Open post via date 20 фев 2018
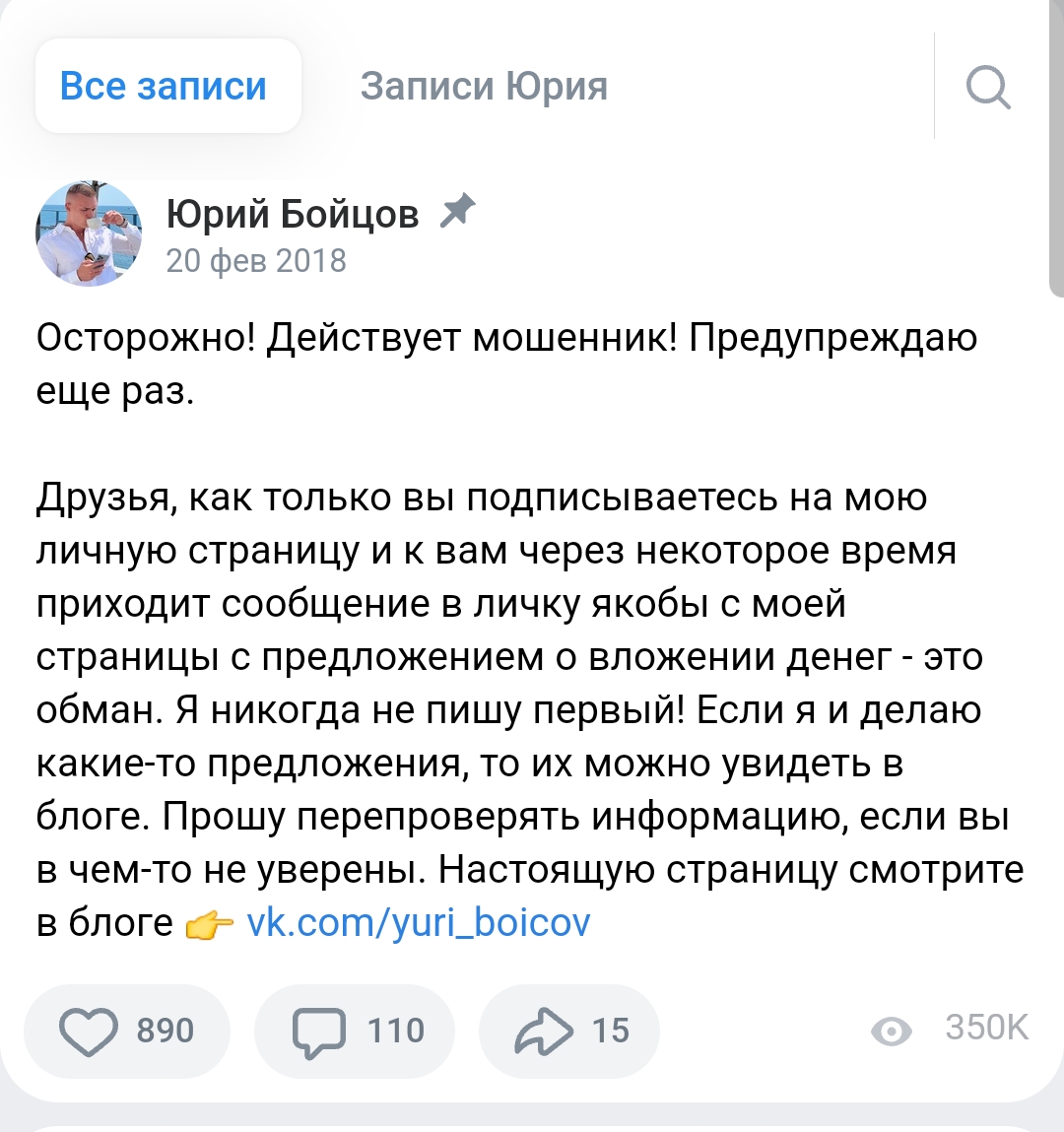The width and height of the screenshot is (1064, 1132). click(x=256, y=261)
